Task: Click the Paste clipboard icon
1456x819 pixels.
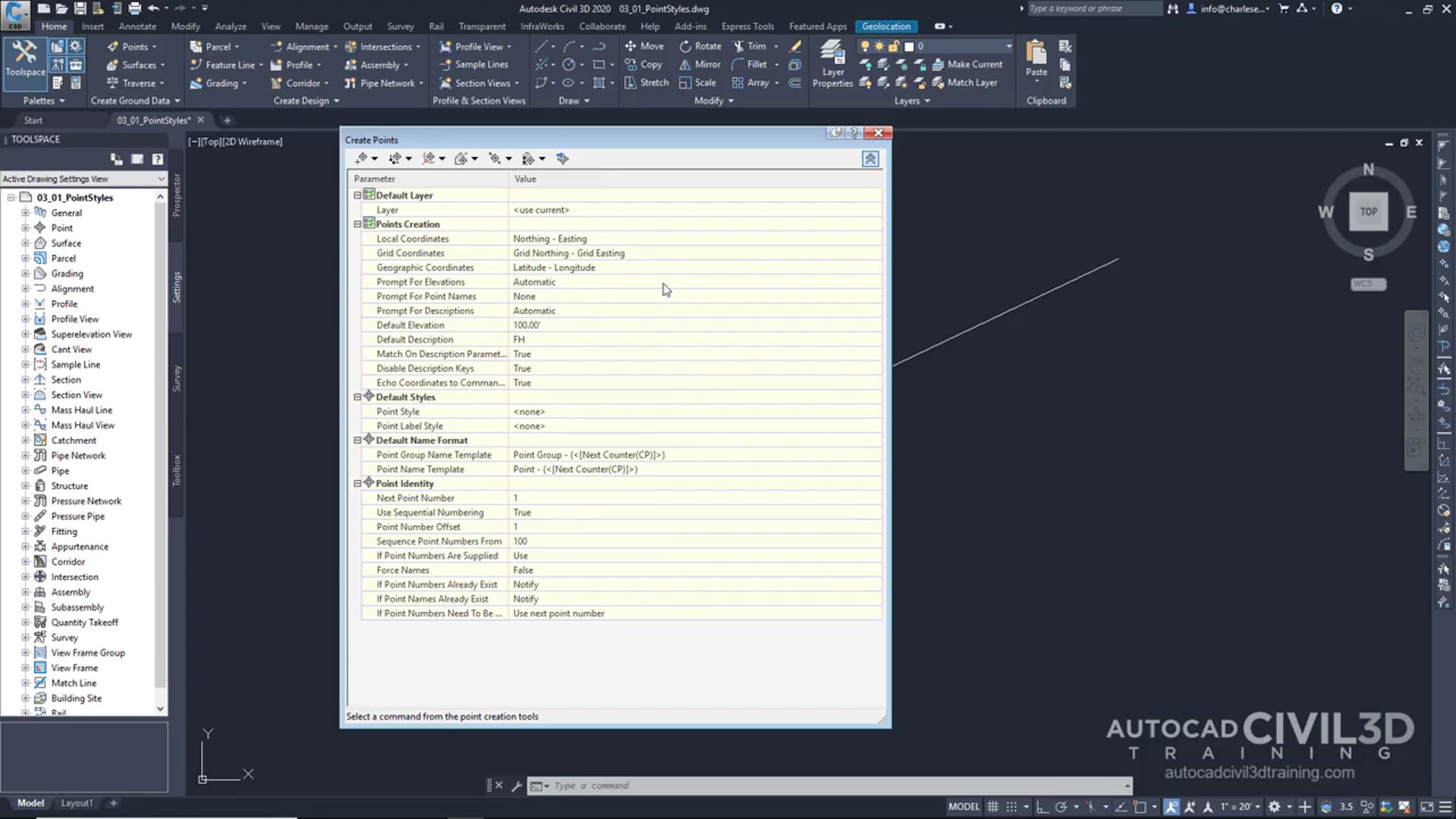Action: [x=1036, y=55]
